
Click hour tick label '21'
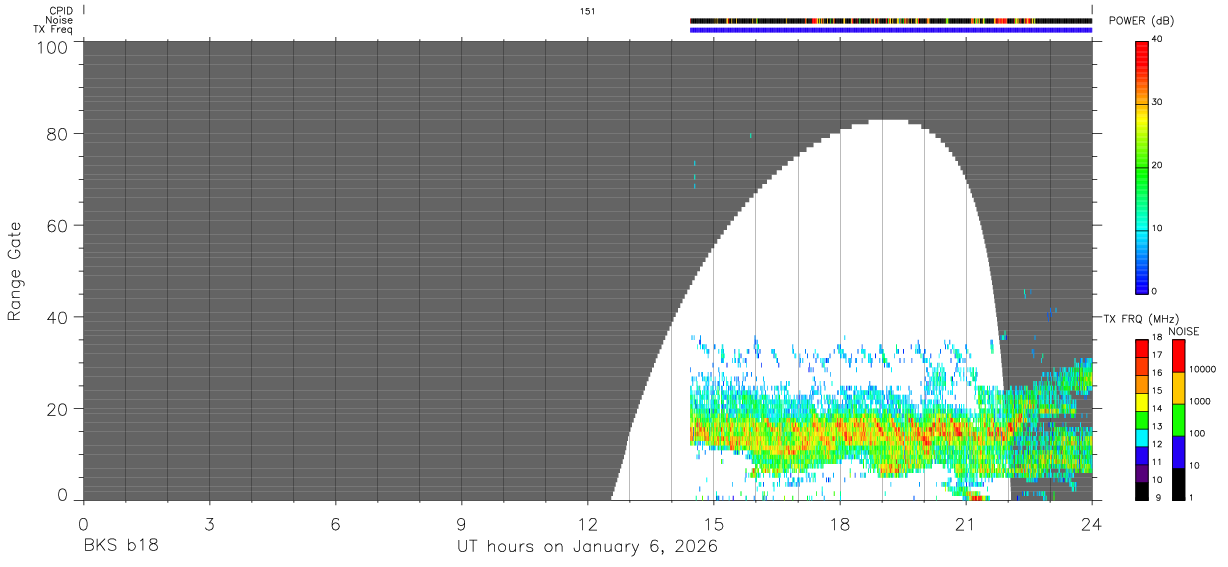(x=966, y=523)
